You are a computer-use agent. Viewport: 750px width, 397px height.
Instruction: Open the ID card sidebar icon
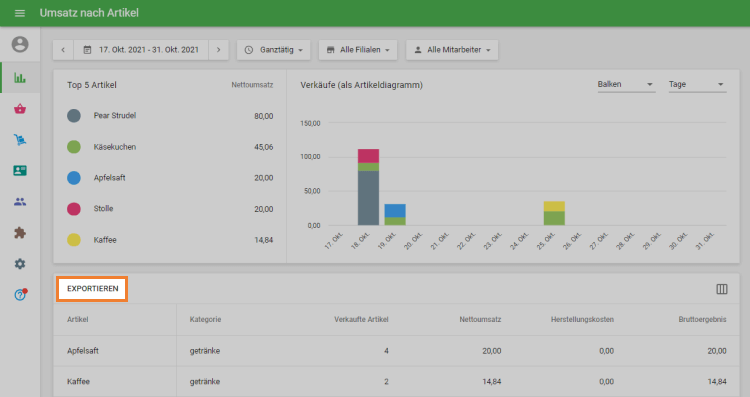20,171
